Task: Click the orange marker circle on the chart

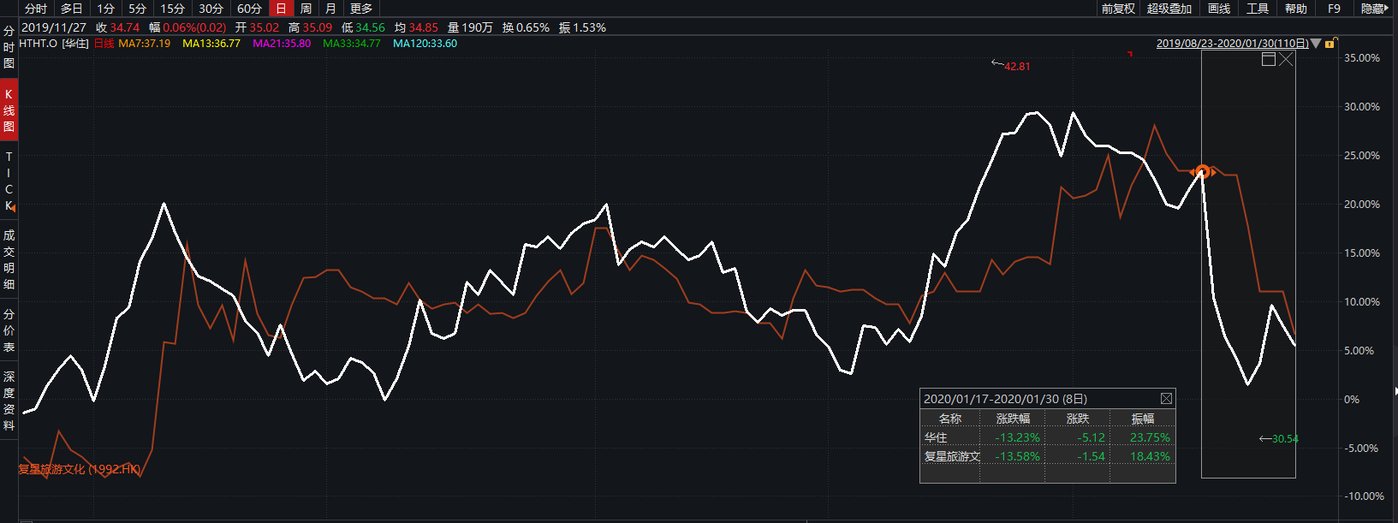Action: click(1203, 172)
